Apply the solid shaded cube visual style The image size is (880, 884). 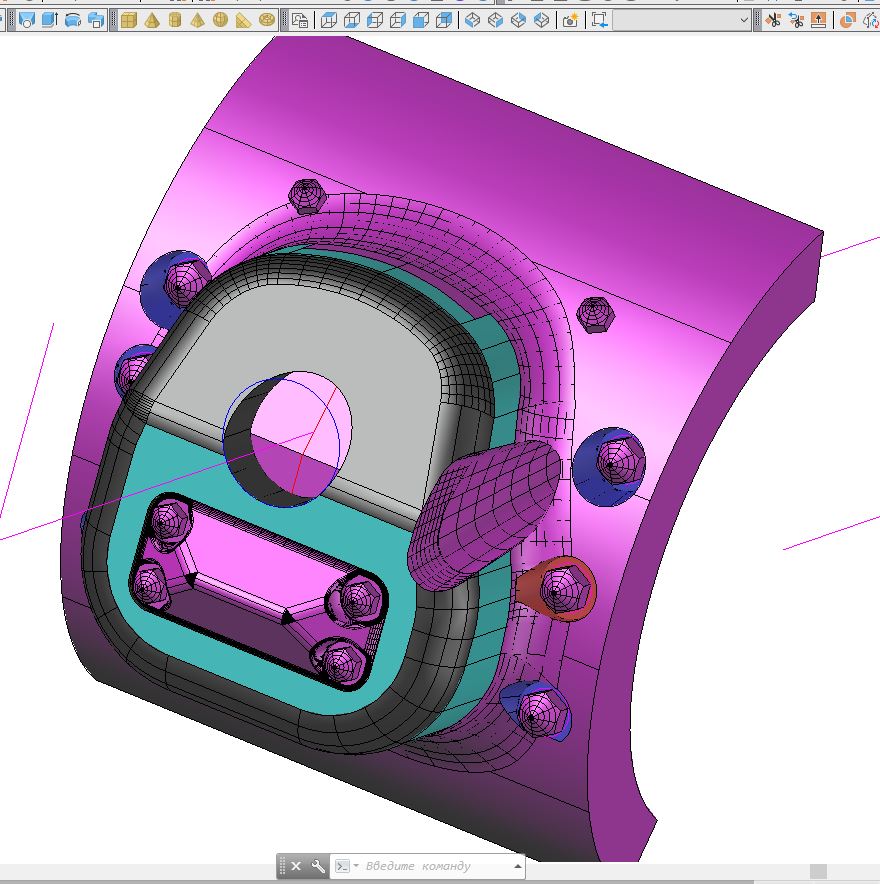pyautogui.click(x=421, y=21)
